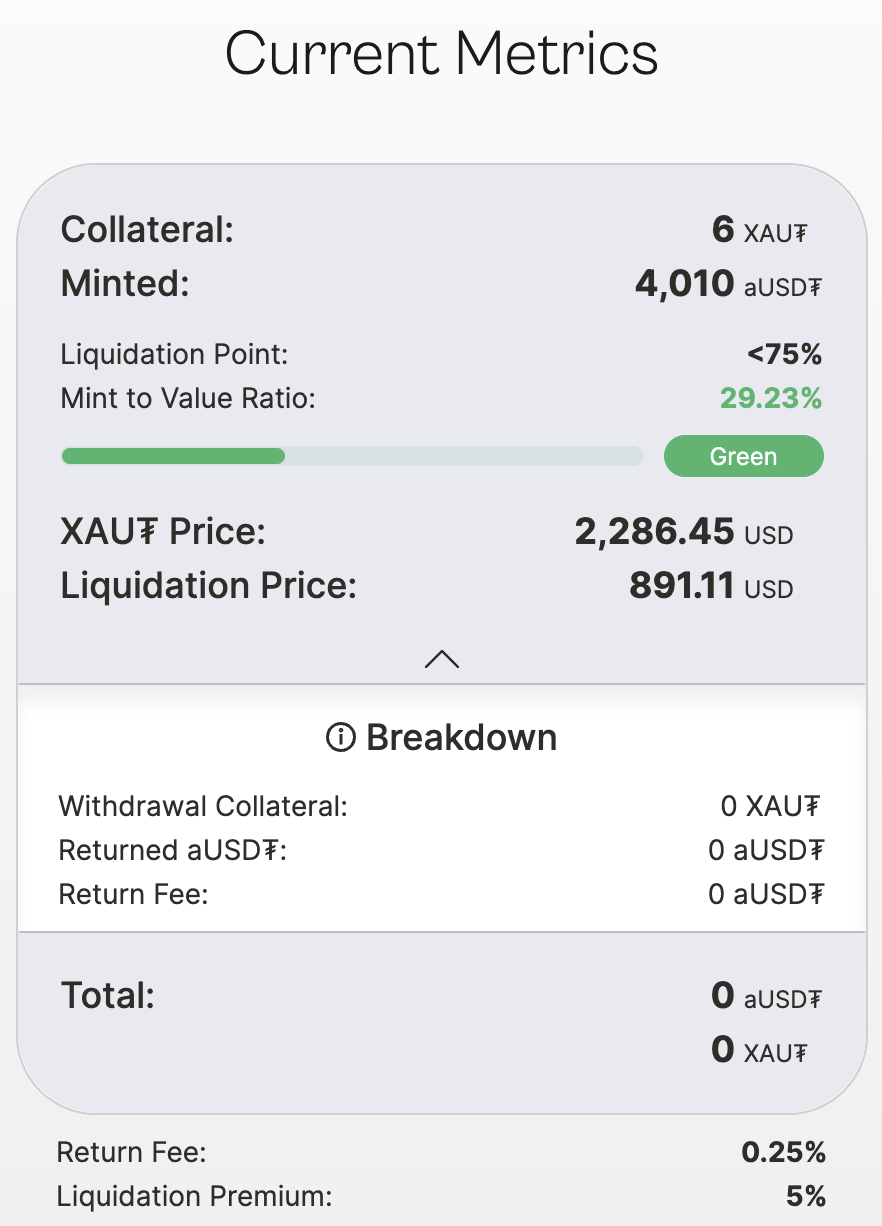Click the Withdrawal Collateral row label

coord(203,806)
